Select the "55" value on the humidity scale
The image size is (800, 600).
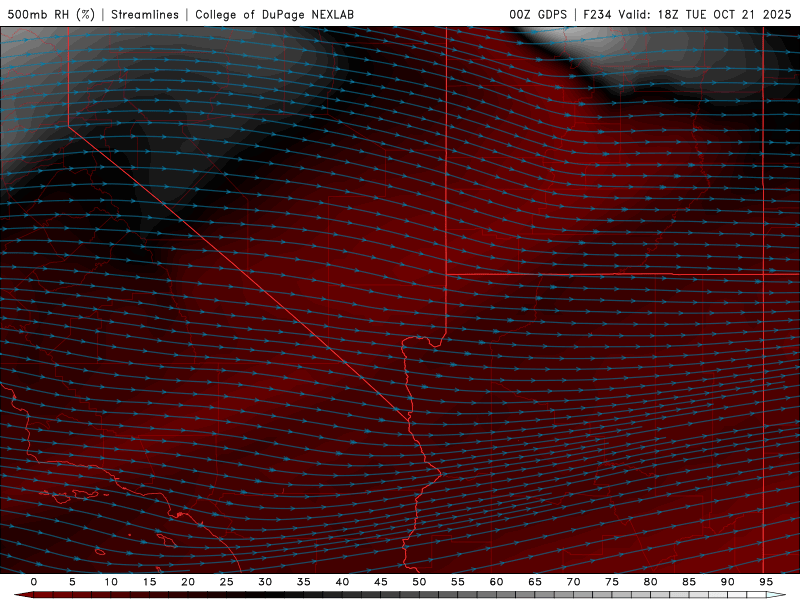458,582
